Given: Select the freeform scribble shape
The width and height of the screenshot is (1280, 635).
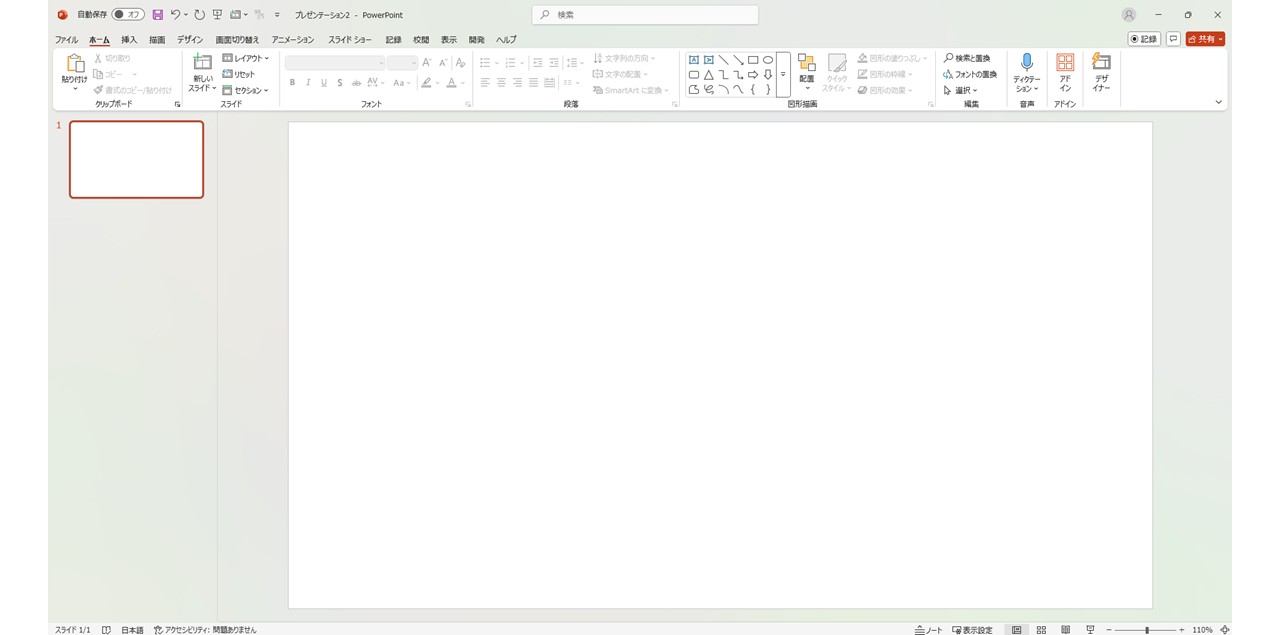Looking at the screenshot, I should click(x=708, y=89).
